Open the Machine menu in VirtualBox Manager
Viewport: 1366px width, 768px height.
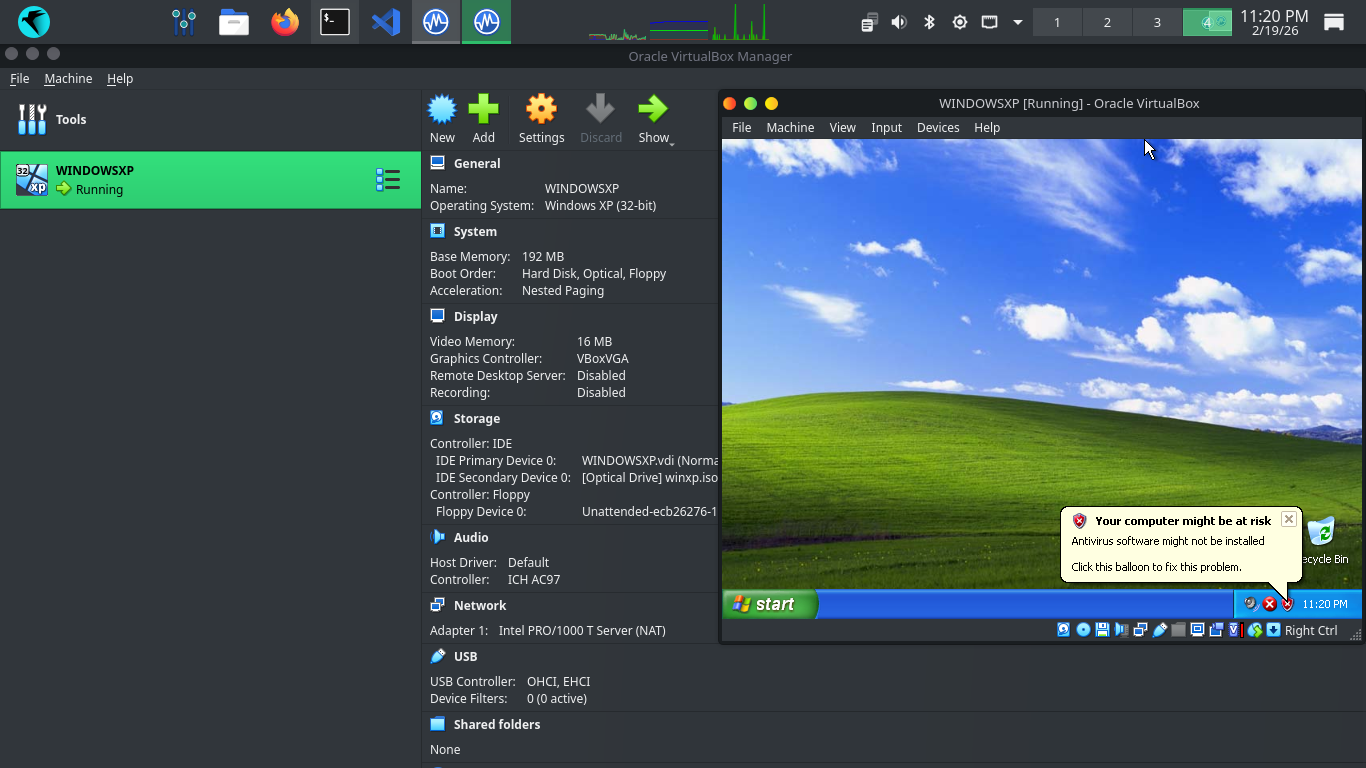[68, 79]
